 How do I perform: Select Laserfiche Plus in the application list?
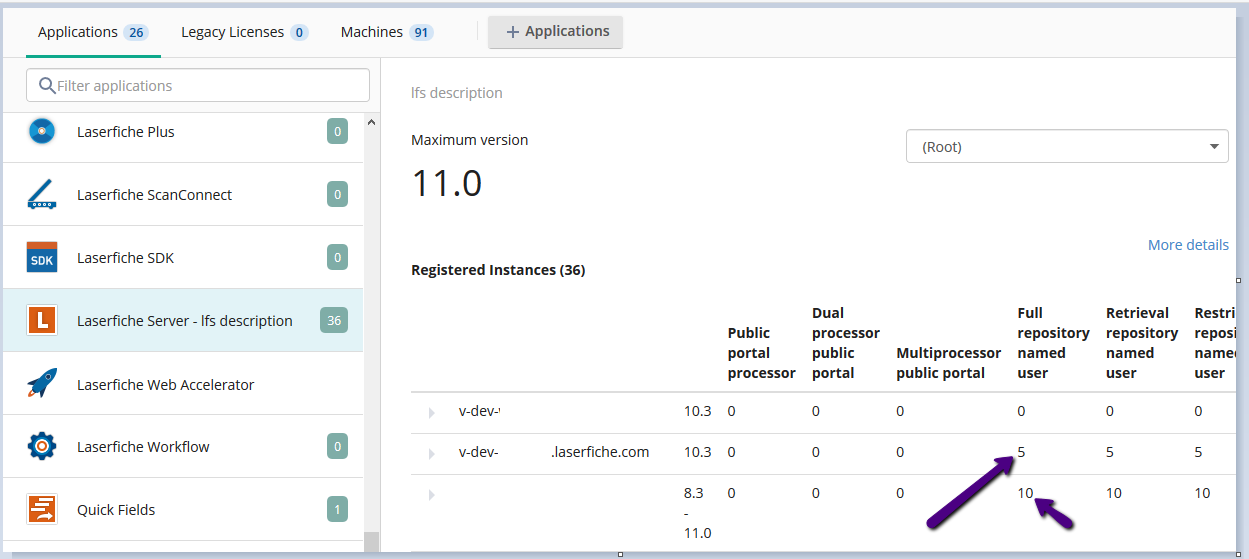point(182,132)
